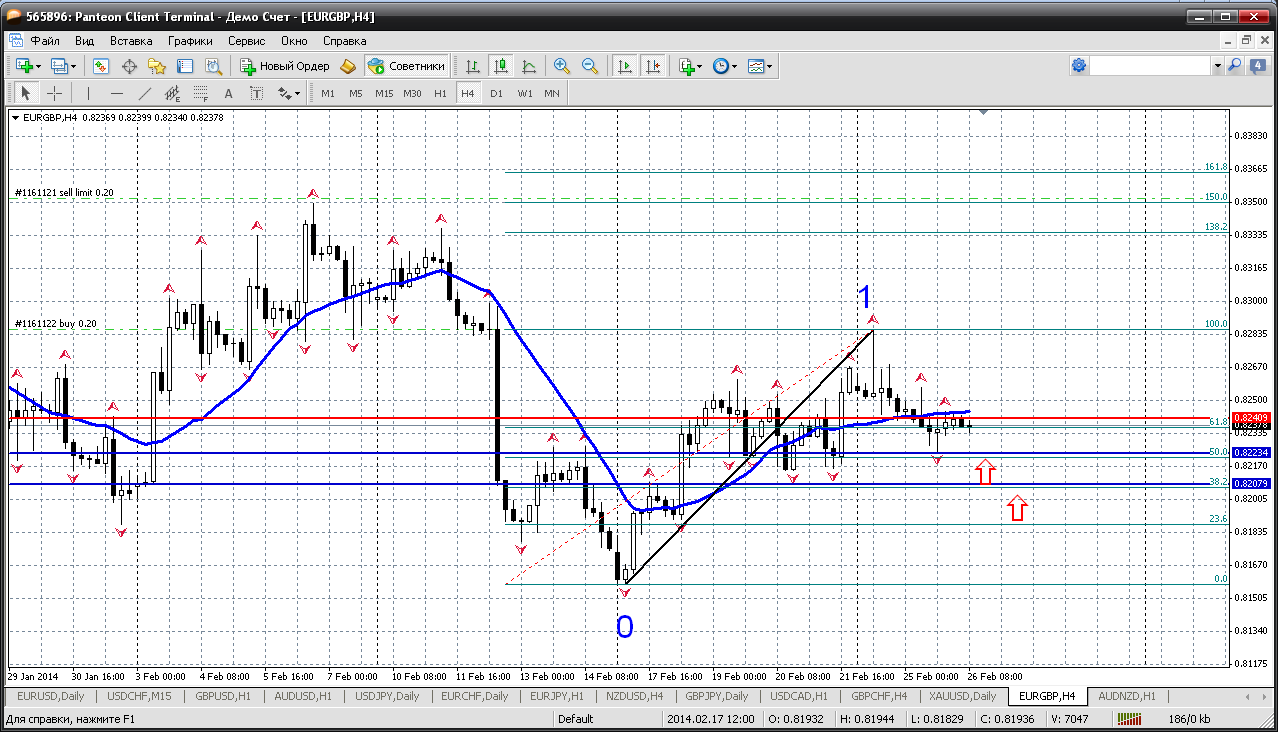
Task: Open the community gear icon
Action: [1079, 65]
